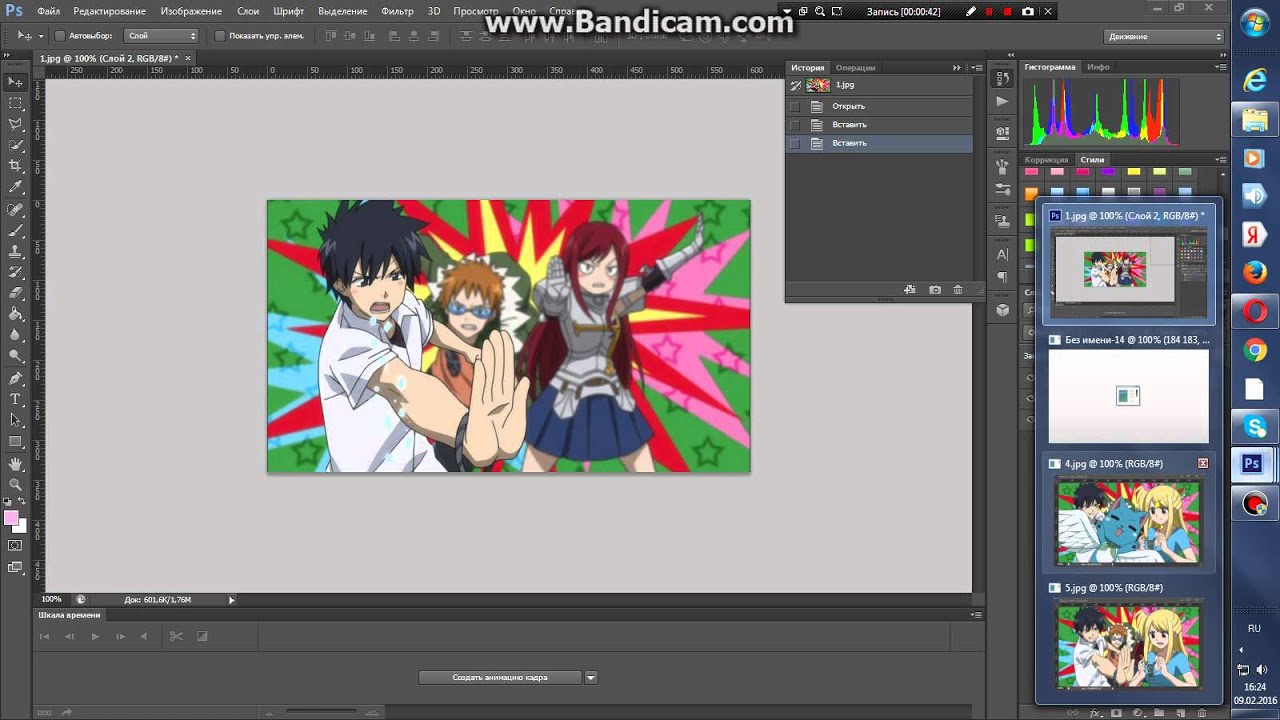
Task: Create new snapshot camera icon in History
Action: [x=935, y=290]
